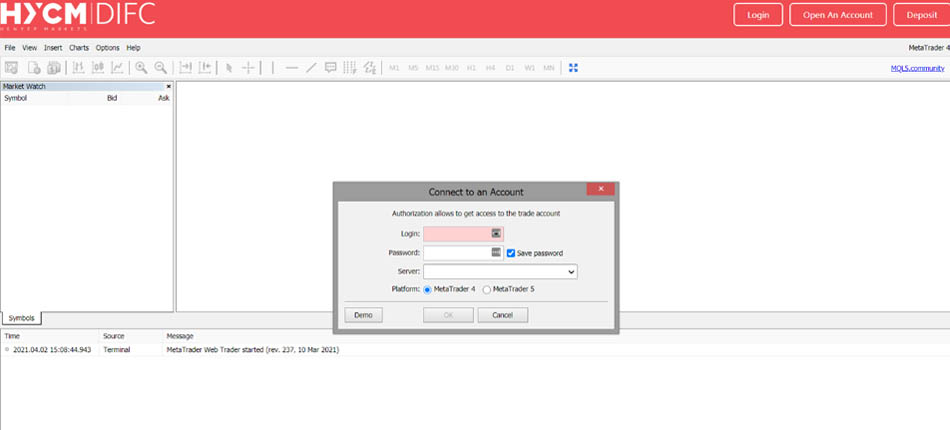This screenshot has height=430, width=950.
Task: Select the Vertical Line drawing tool
Action: click(273, 68)
